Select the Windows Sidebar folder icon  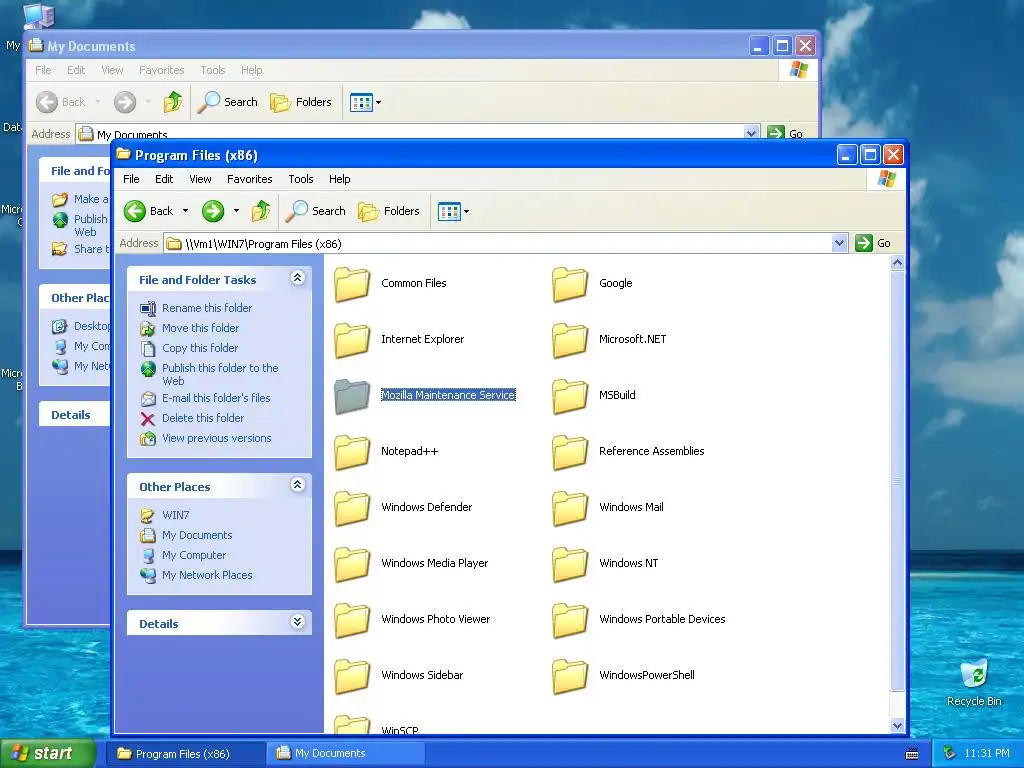[x=352, y=677]
